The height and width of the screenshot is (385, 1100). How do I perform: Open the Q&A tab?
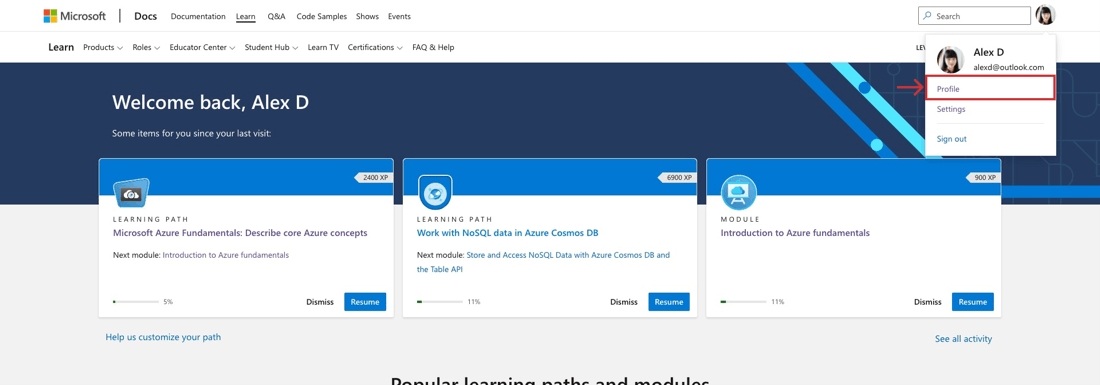276,16
